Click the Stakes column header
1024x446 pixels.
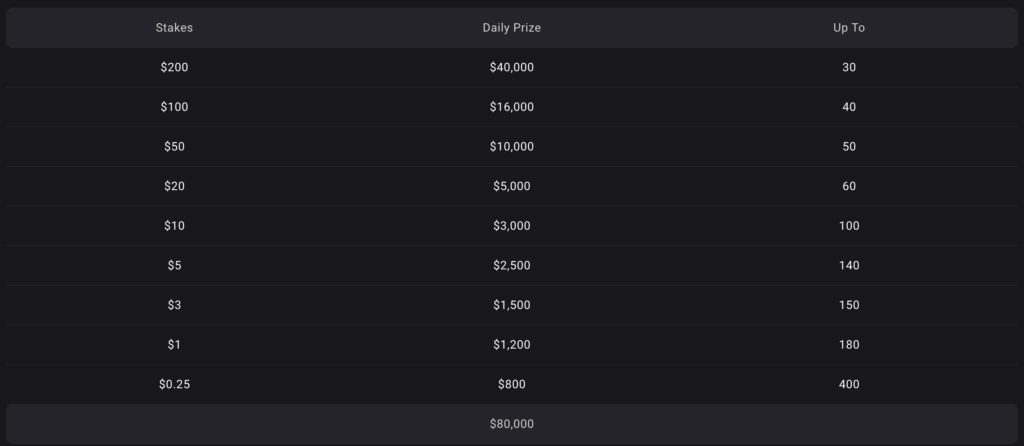pyautogui.click(x=174, y=28)
